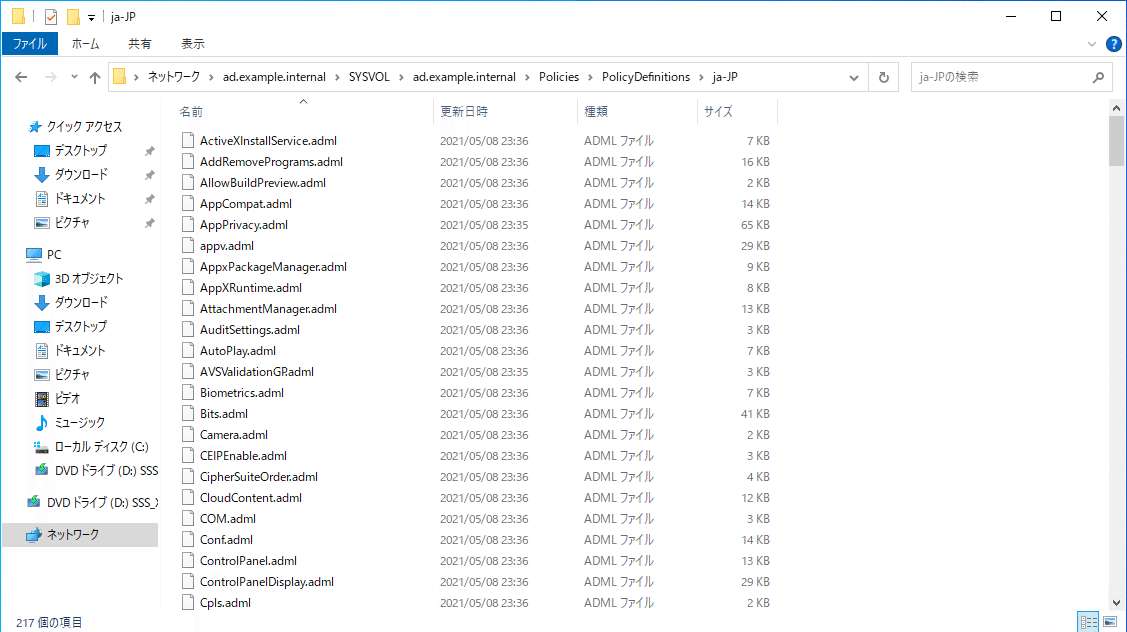
Task: Navigate up to parent folder with up arrow
Action: (95, 76)
